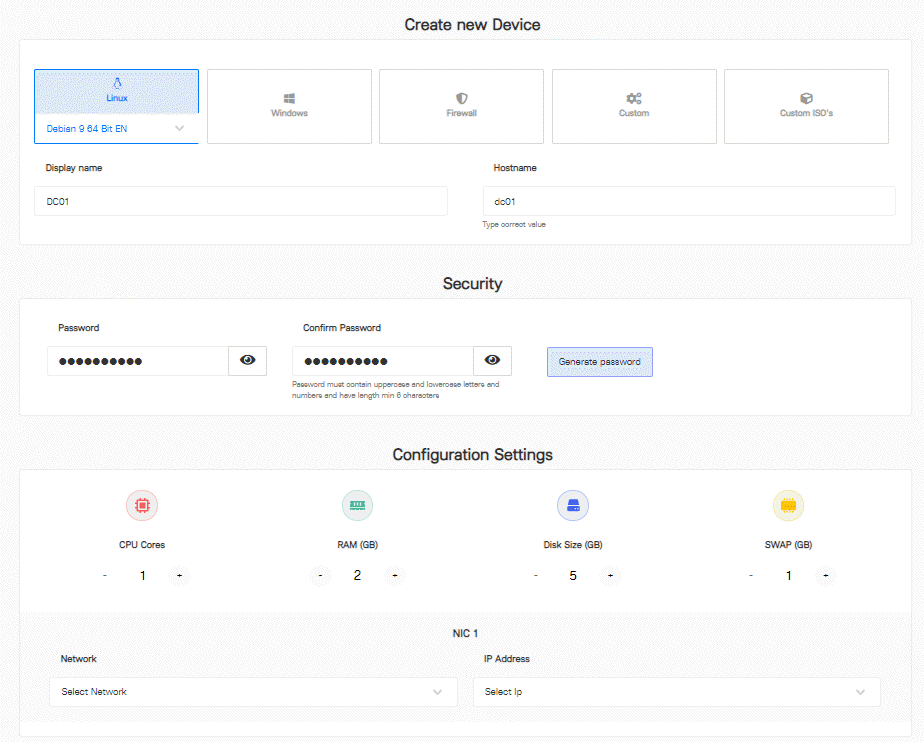Decrease Disk Size using minus control

coord(536,576)
